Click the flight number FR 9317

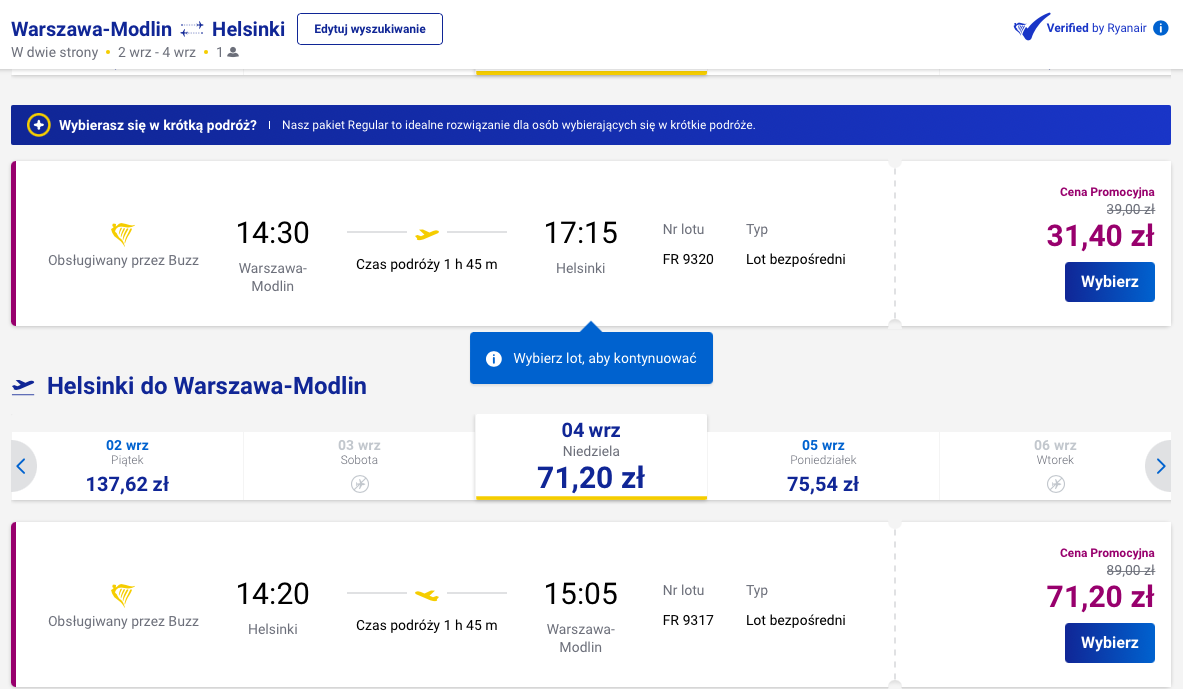pos(688,620)
